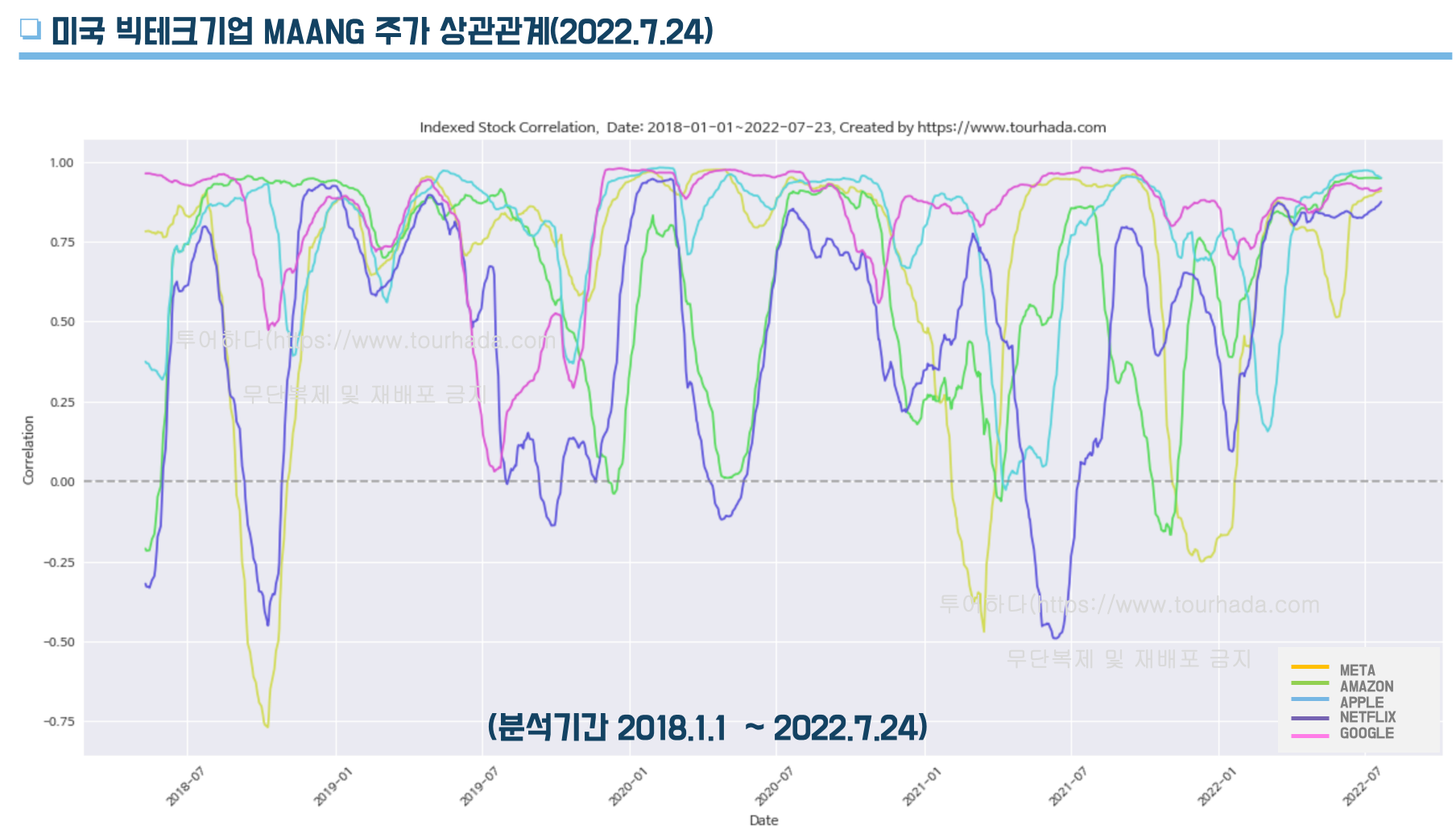1456x838 pixels.
Task: Click the 2019-01 x-axis tick label
Action: [x=333, y=786]
